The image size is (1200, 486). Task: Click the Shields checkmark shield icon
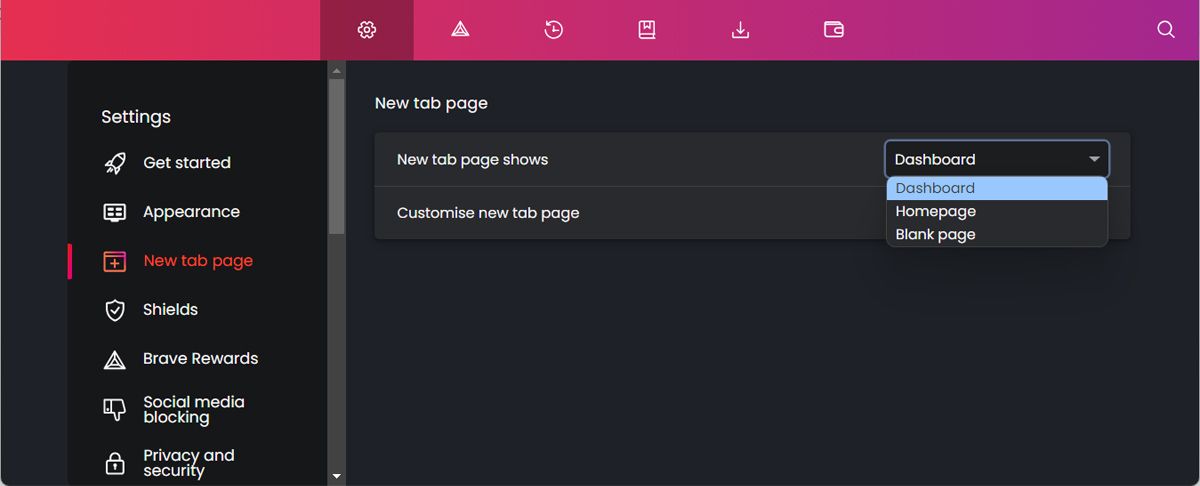[x=115, y=310]
